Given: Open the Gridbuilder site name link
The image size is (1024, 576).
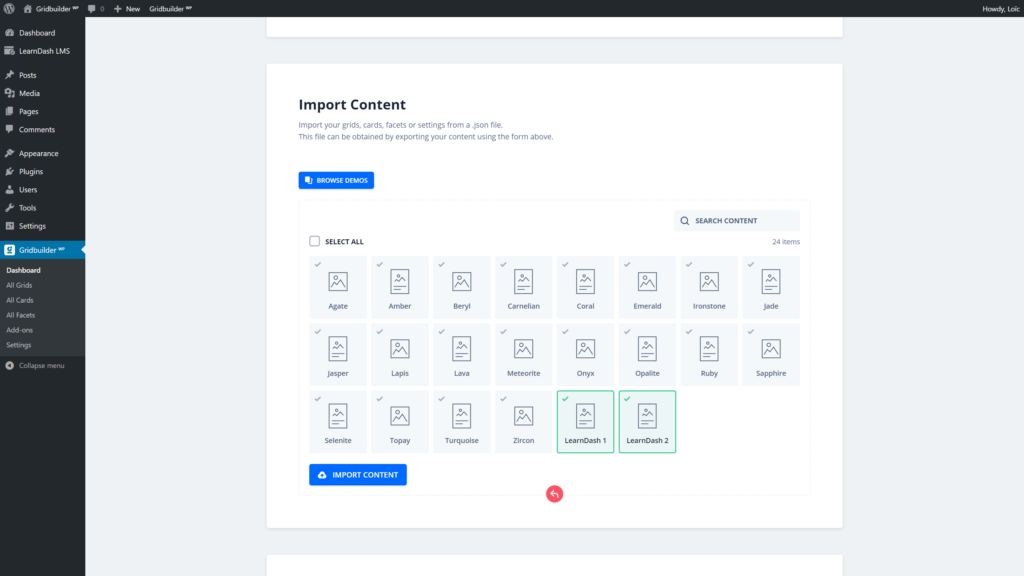Looking at the screenshot, I should point(57,8).
